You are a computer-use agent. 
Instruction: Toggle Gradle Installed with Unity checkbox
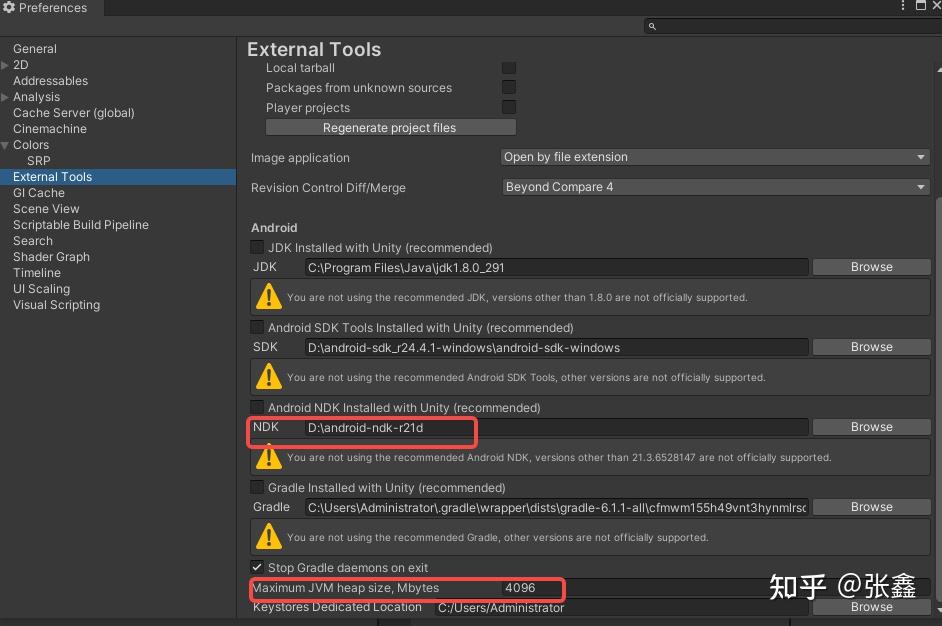(257, 487)
